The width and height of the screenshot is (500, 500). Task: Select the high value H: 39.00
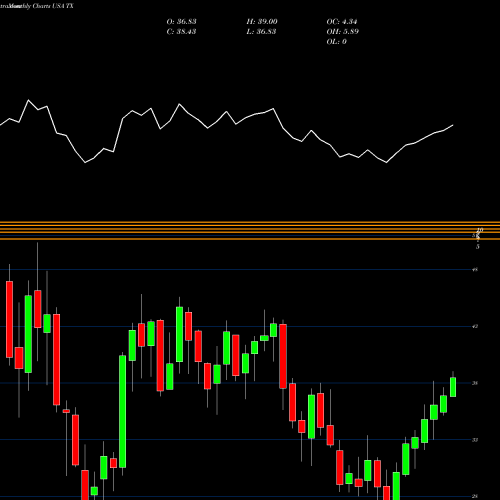(x=262, y=22)
